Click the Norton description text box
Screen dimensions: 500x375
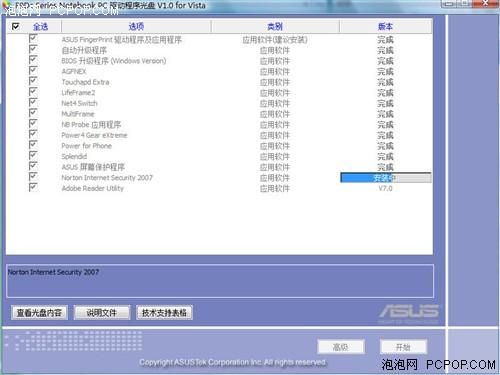click(x=220, y=281)
